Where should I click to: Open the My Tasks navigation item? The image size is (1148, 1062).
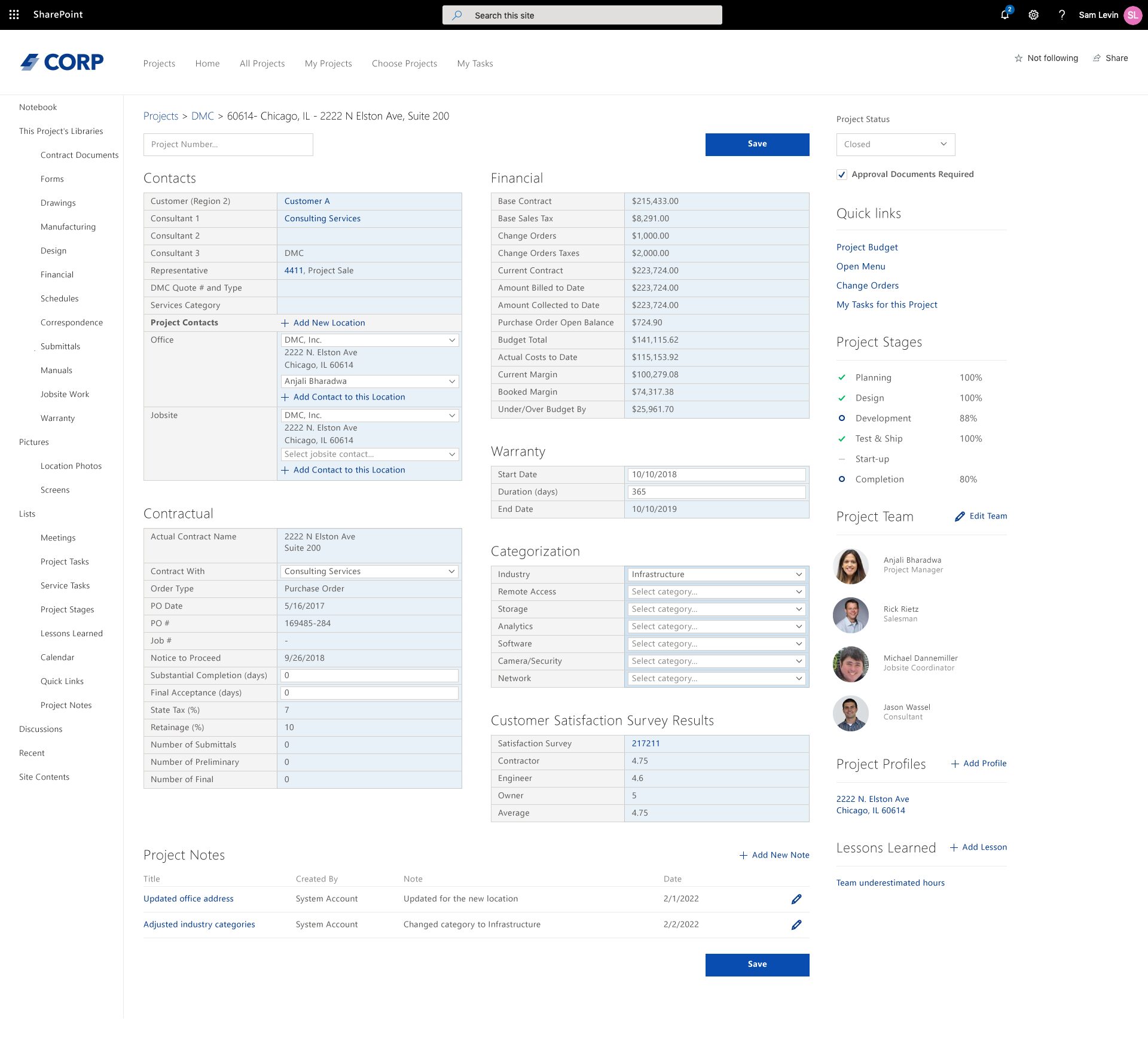[x=475, y=63]
